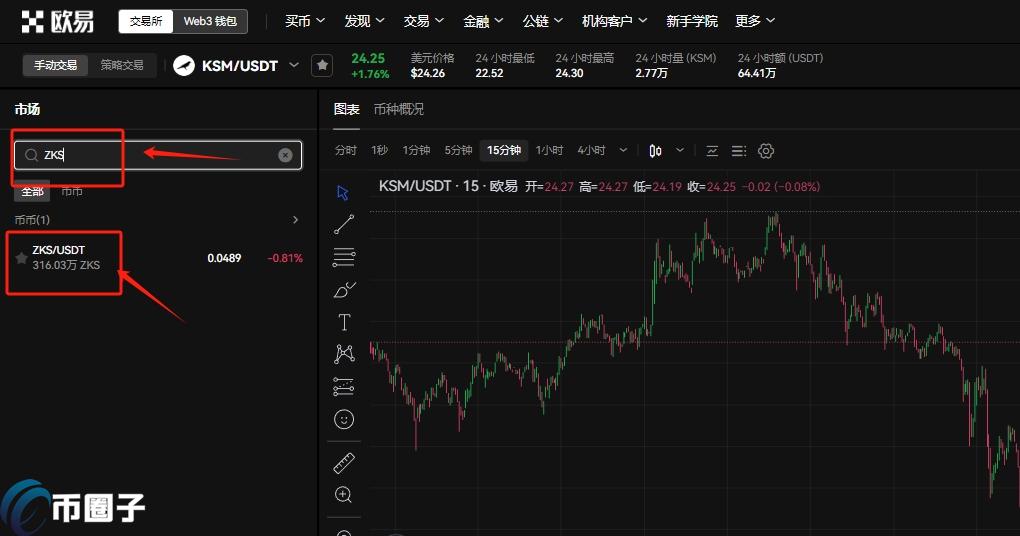Switch to Web3 钱包 mode
The height and width of the screenshot is (536, 1020).
click(x=210, y=21)
